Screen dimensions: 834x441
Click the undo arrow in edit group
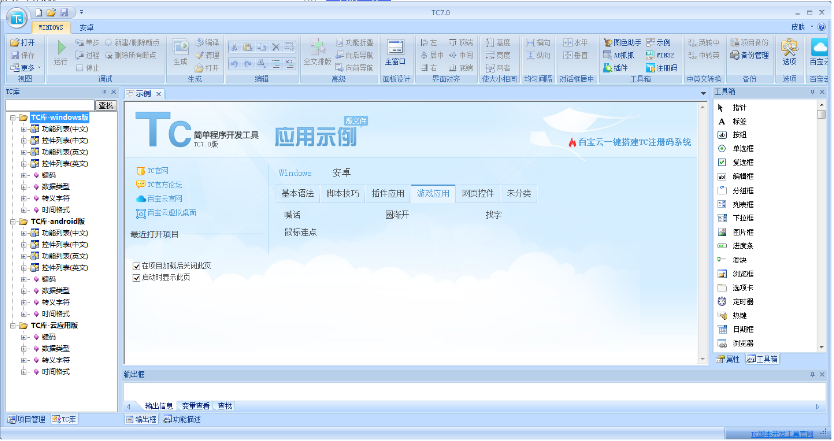click(x=234, y=64)
